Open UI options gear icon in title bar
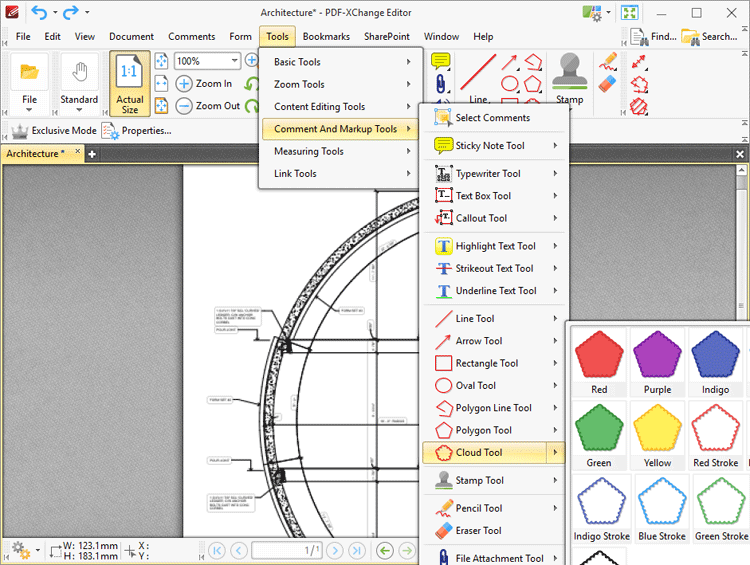The height and width of the screenshot is (565, 750). pos(592,13)
